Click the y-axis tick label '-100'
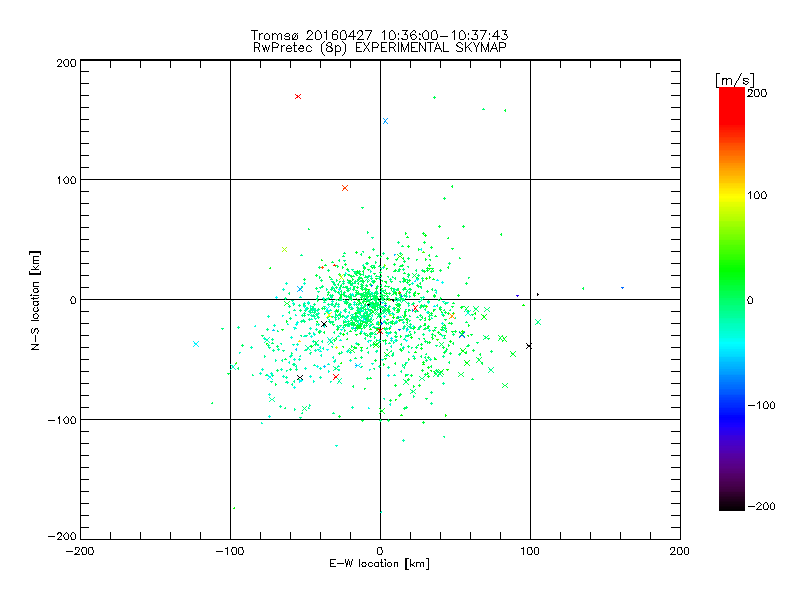 pyautogui.click(x=62, y=420)
